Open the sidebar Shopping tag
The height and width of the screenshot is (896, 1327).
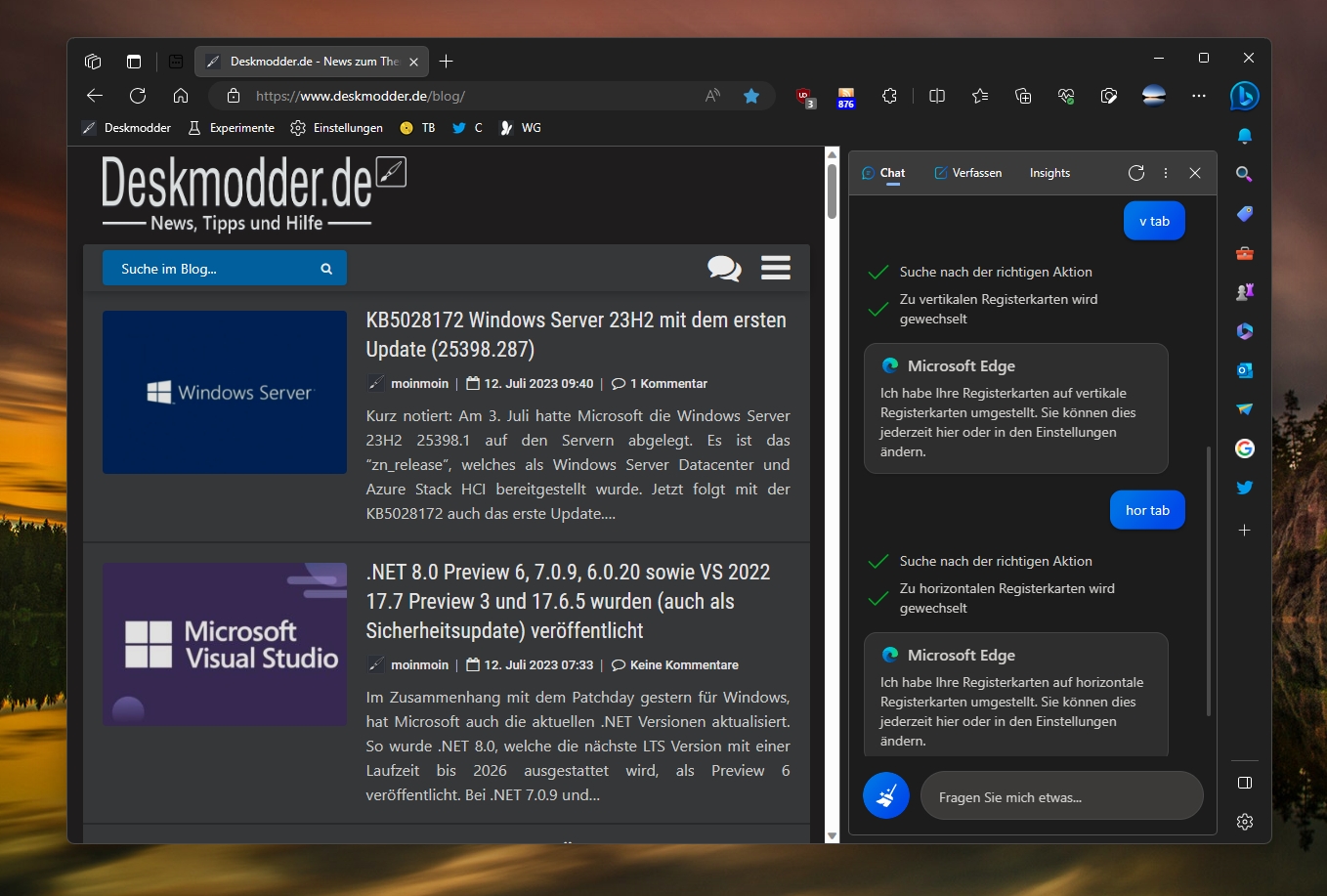(1244, 213)
